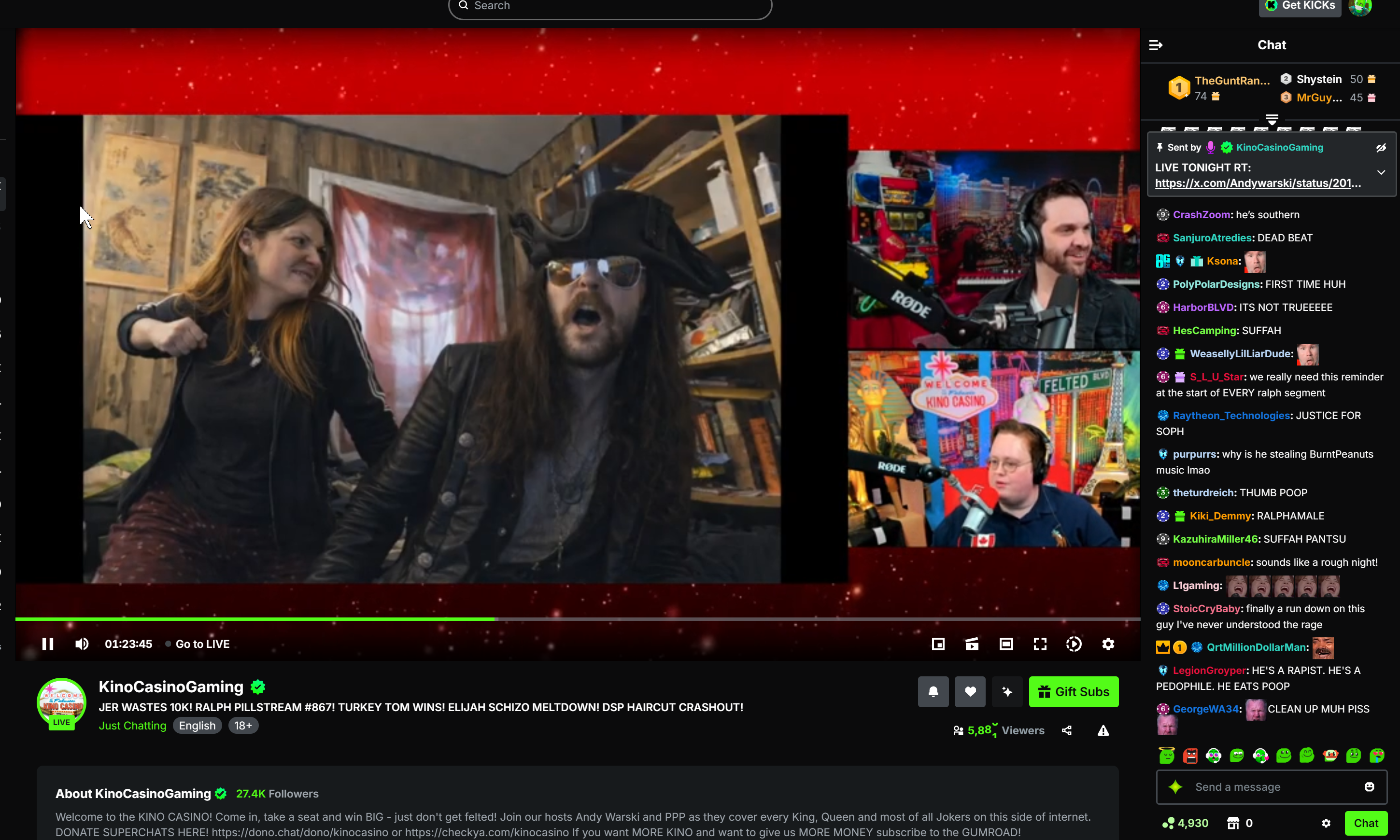Viewport: 1400px width, 840px height.
Task: Toggle notifications with the bell button
Action: 933,692
